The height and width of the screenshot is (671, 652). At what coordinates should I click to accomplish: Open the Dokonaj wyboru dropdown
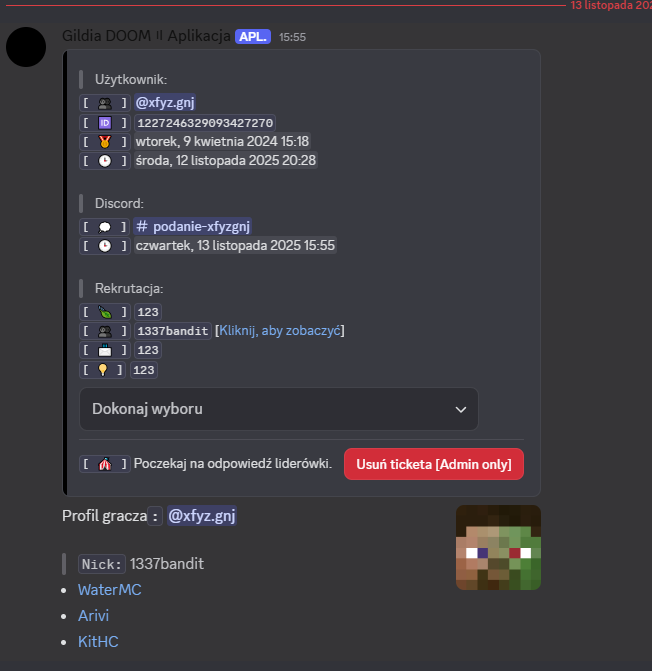(x=279, y=409)
